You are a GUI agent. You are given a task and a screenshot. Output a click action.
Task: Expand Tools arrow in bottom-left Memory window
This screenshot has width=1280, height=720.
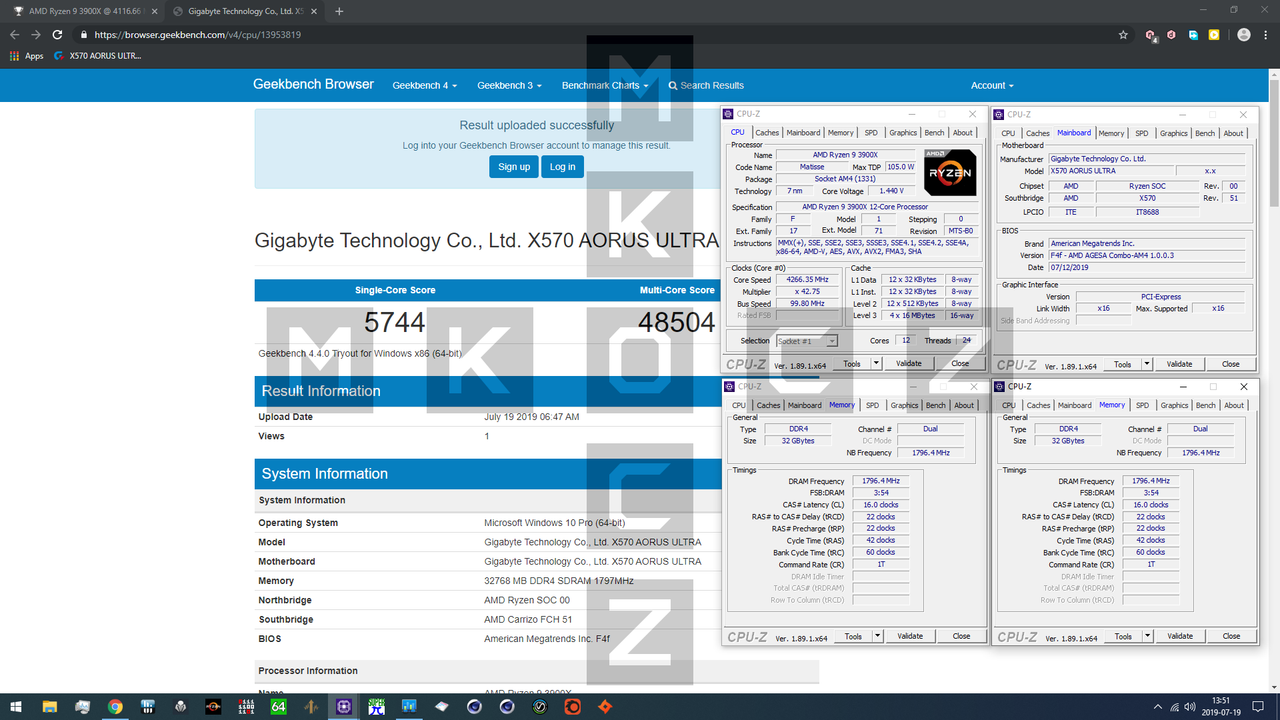[x=878, y=636]
